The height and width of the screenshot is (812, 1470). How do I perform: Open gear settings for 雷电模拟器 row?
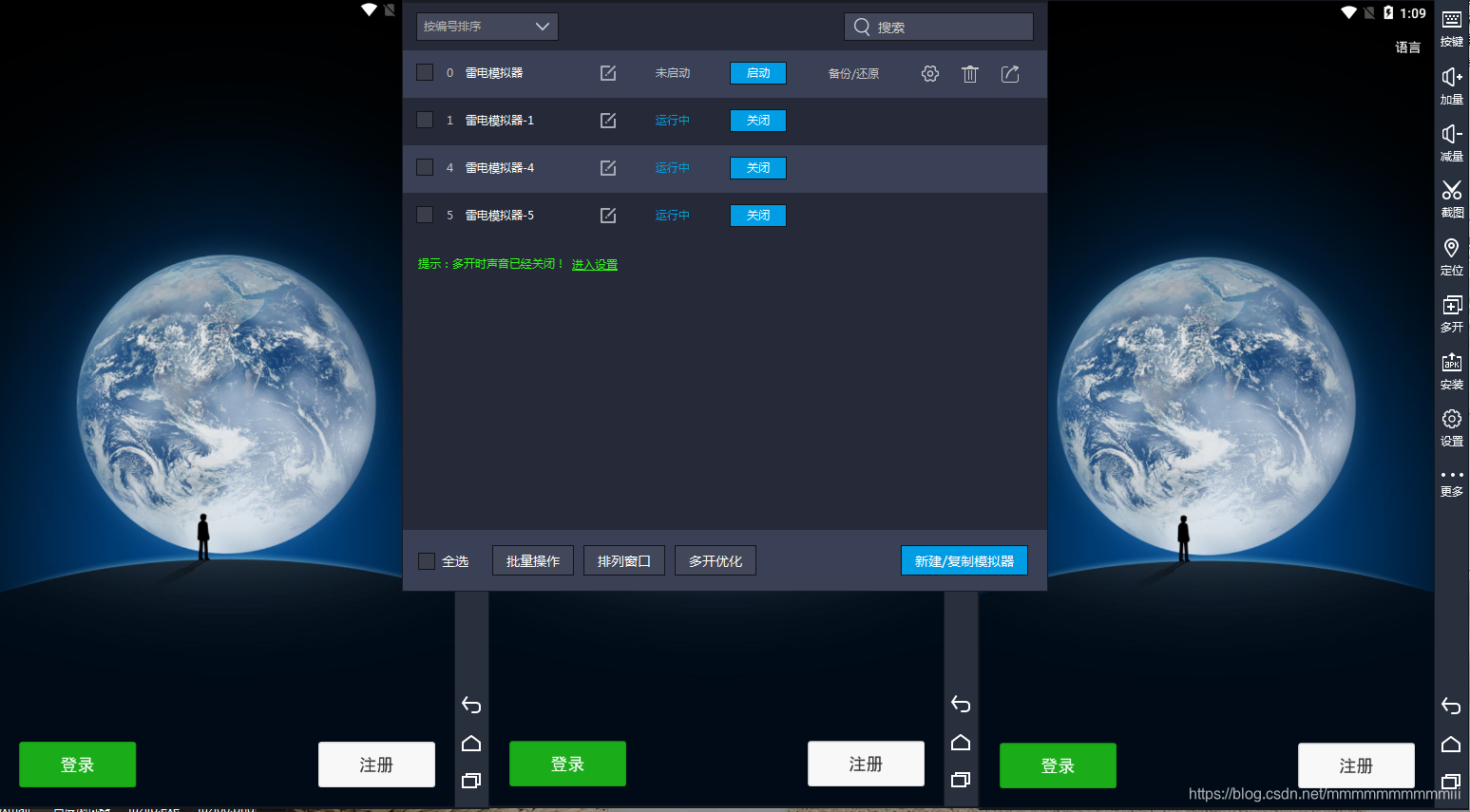pos(930,73)
